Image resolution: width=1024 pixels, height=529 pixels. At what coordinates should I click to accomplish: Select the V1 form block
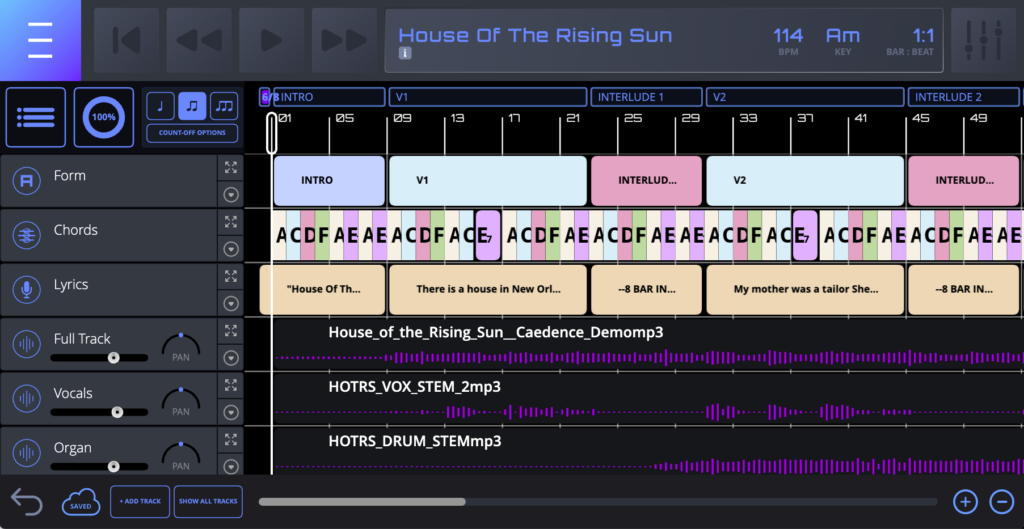(x=488, y=181)
